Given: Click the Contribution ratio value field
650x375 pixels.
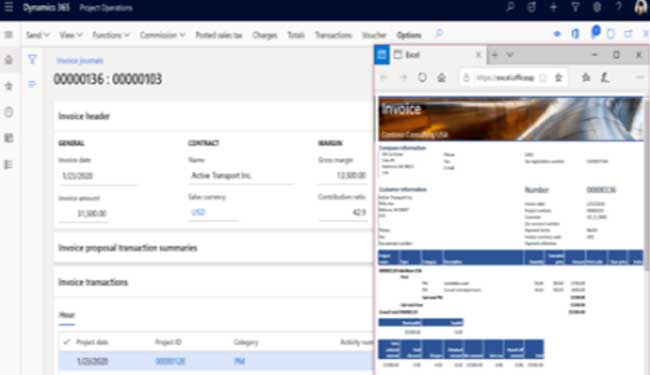Looking at the screenshot, I should pyautogui.click(x=343, y=213).
